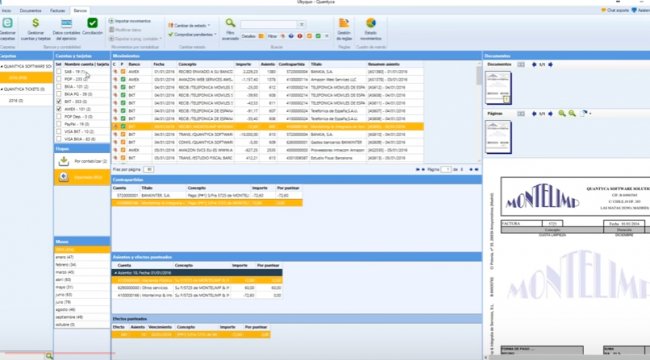Image resolution: width=650 pixels, height=360 pixels.
Task: Check the POP - 233 account checkbox
Action: [x=58, y=79]
